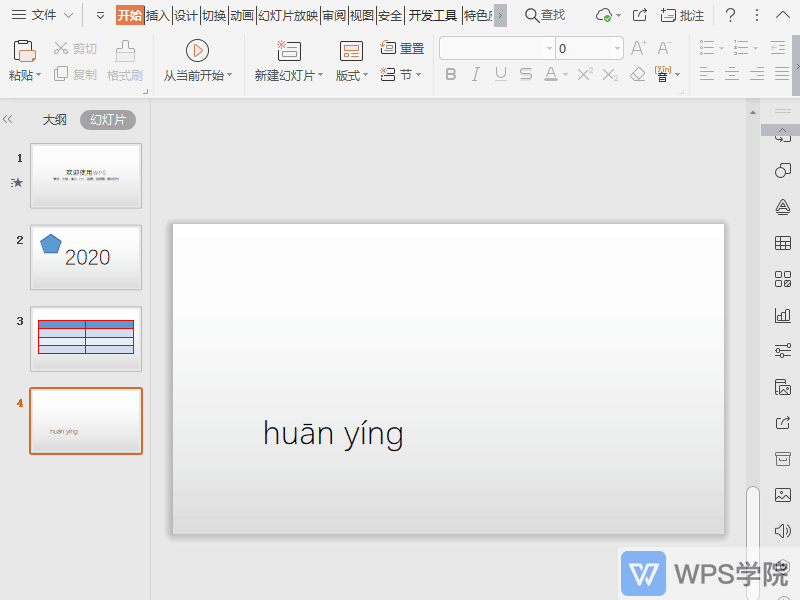
Task: Open the shapes icon in right sidebar
Action: coord(783,171)
